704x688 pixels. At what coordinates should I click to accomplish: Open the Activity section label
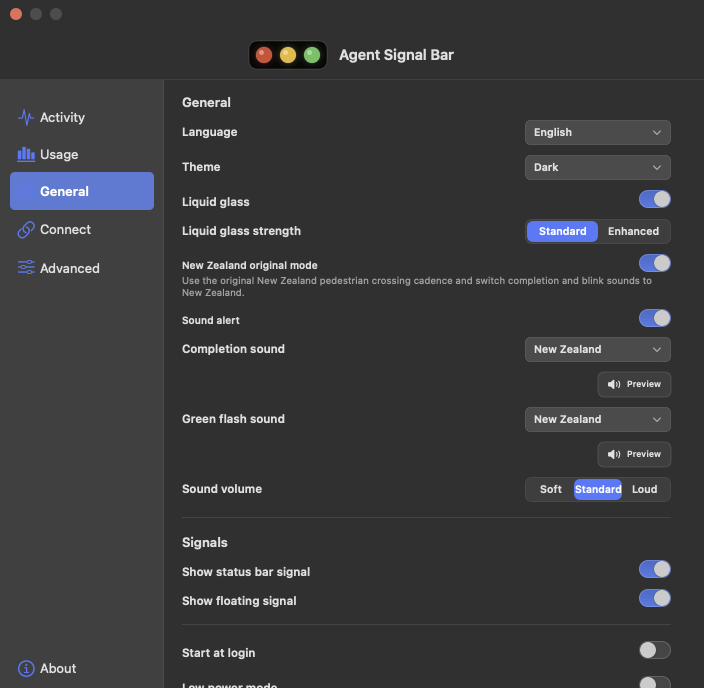coord(62,117)
